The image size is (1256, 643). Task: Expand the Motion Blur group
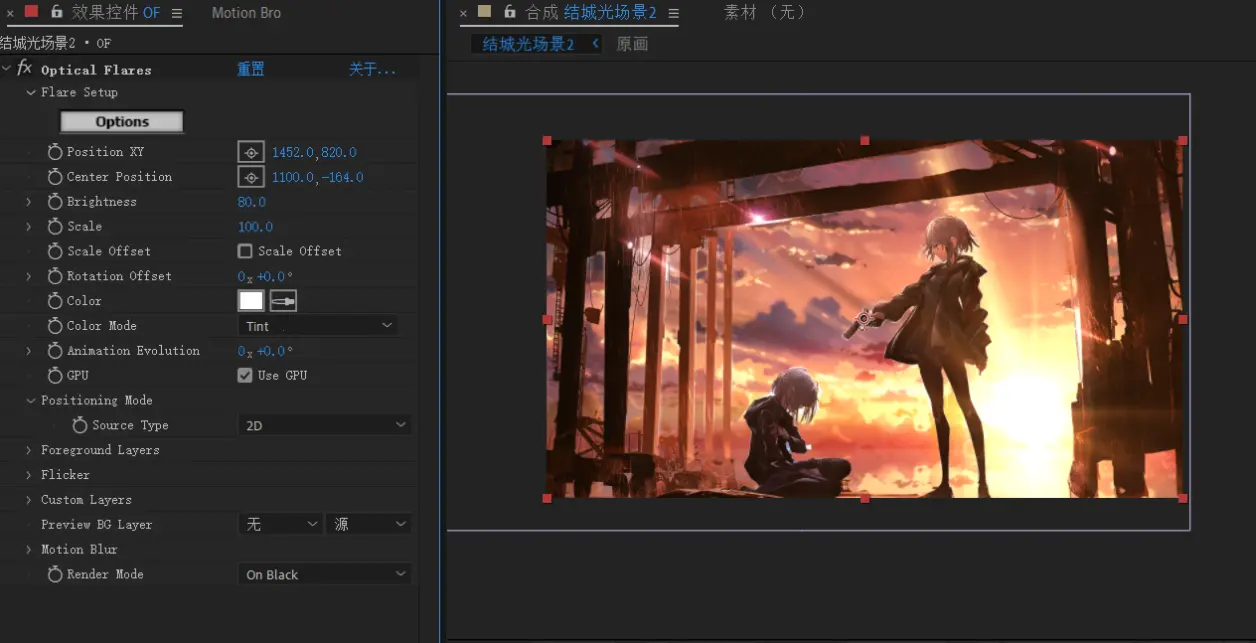(x=30, y=550)
